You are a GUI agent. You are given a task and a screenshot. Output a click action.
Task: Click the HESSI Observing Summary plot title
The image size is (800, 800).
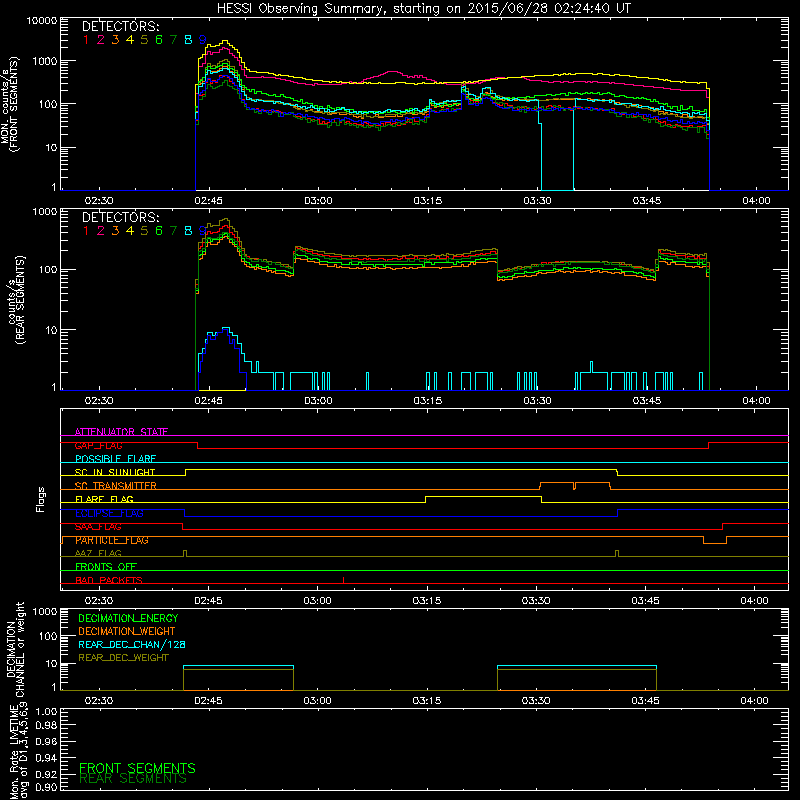tap(423, 9)
